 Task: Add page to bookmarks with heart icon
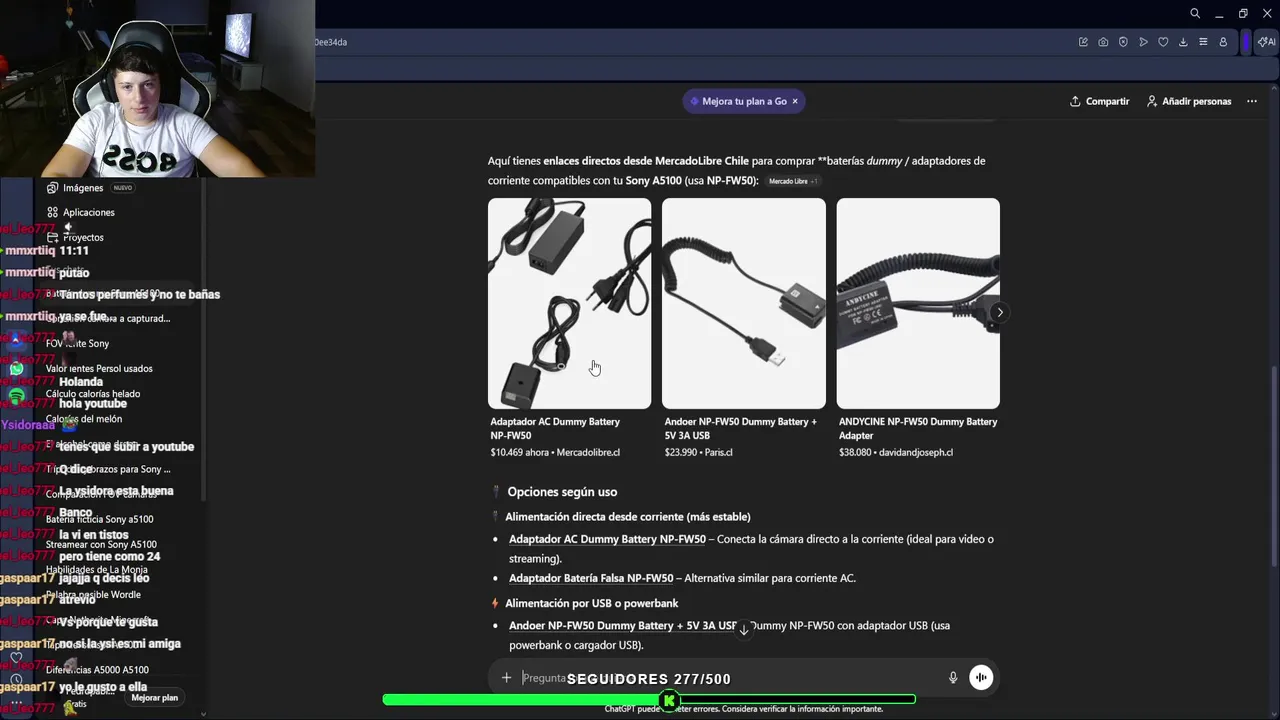pos(1163,42)
